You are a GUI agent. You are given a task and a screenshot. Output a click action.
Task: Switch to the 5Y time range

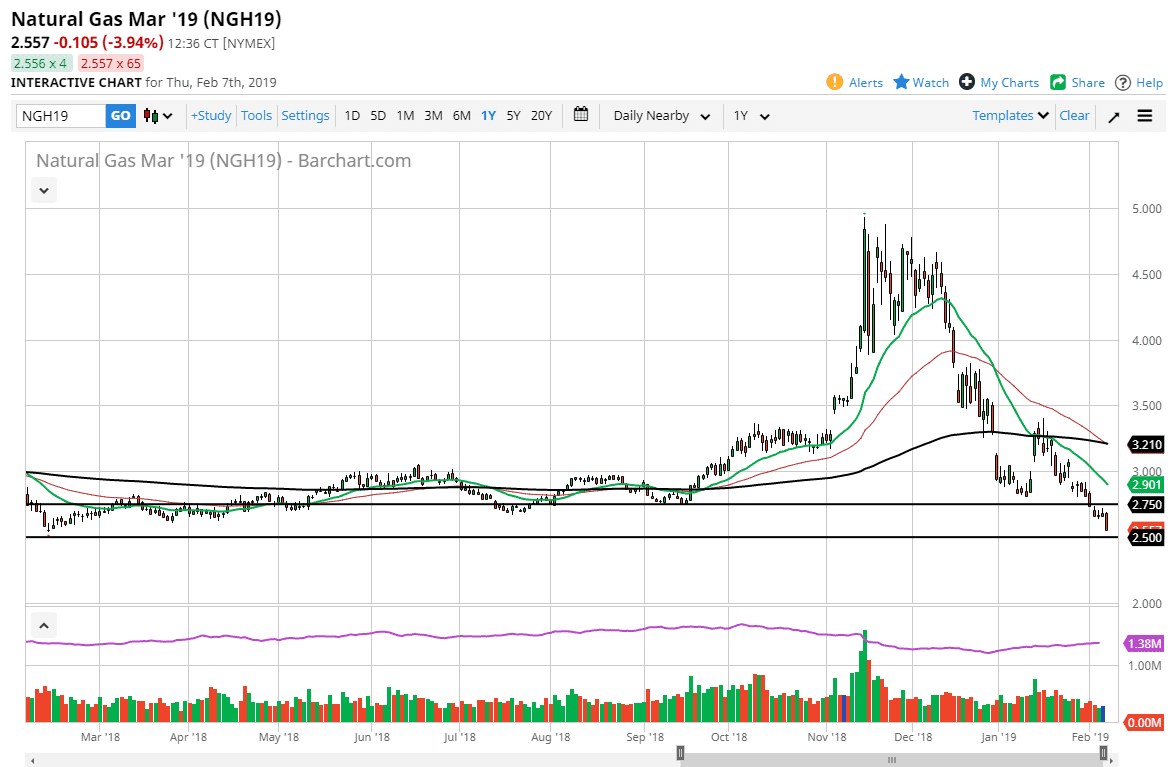tap(513, 116)
